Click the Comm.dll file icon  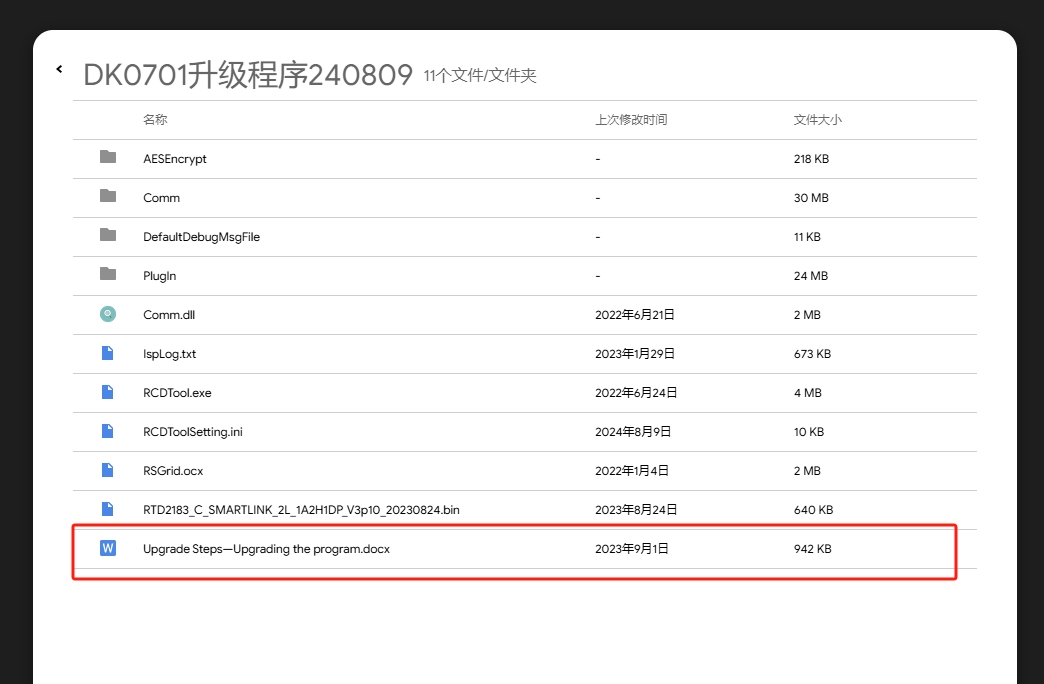coord(108,314)
